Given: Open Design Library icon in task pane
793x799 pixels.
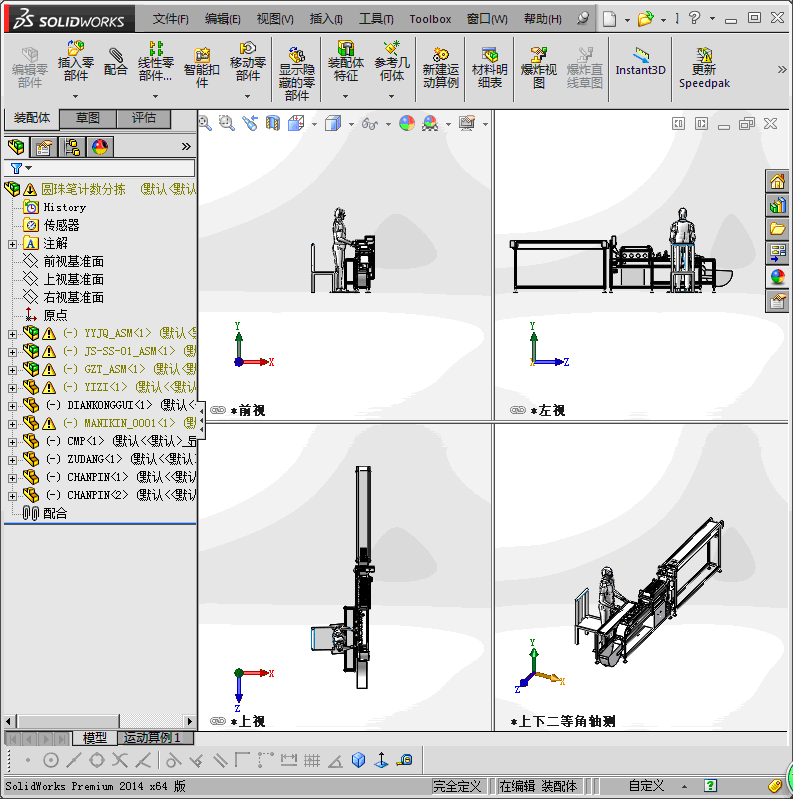Looking at the screenshot, I should click(777, 205).
